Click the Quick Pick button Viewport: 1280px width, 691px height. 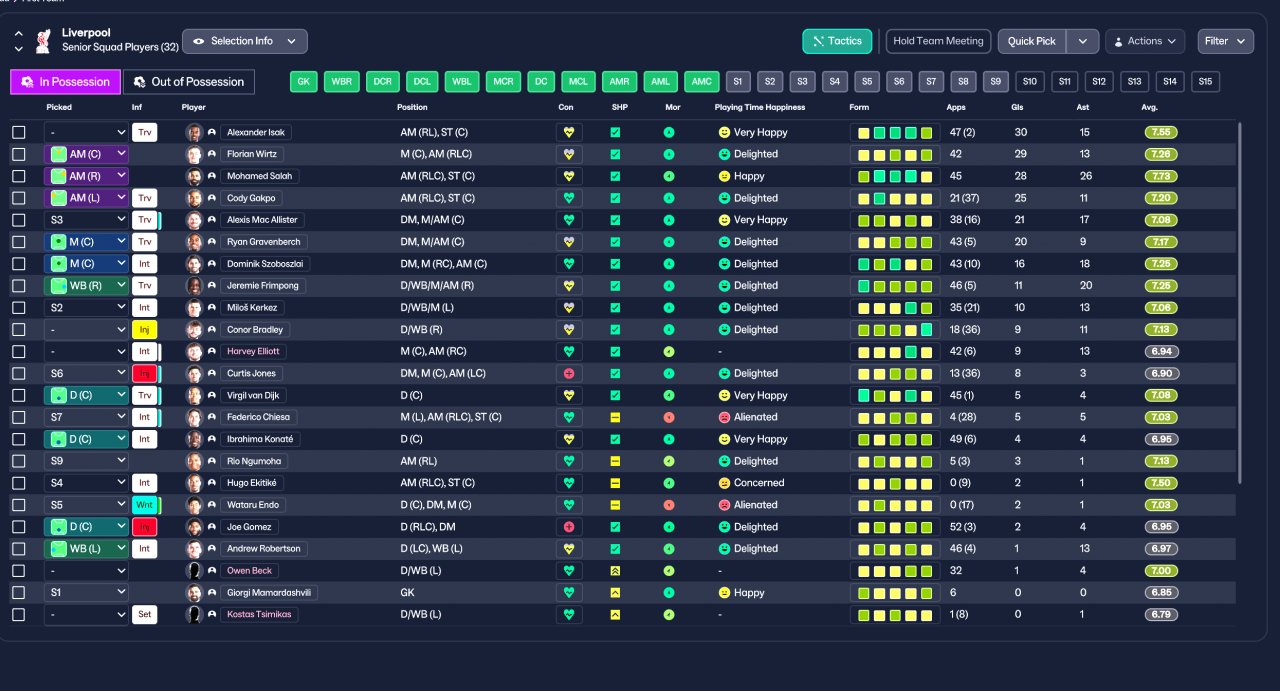point(1032,41)
